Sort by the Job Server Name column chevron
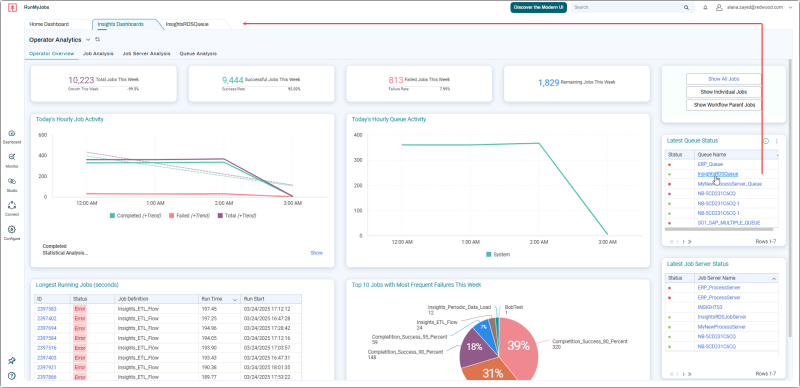This screenshot has width=800, height=388. click(x=774, y=279)
